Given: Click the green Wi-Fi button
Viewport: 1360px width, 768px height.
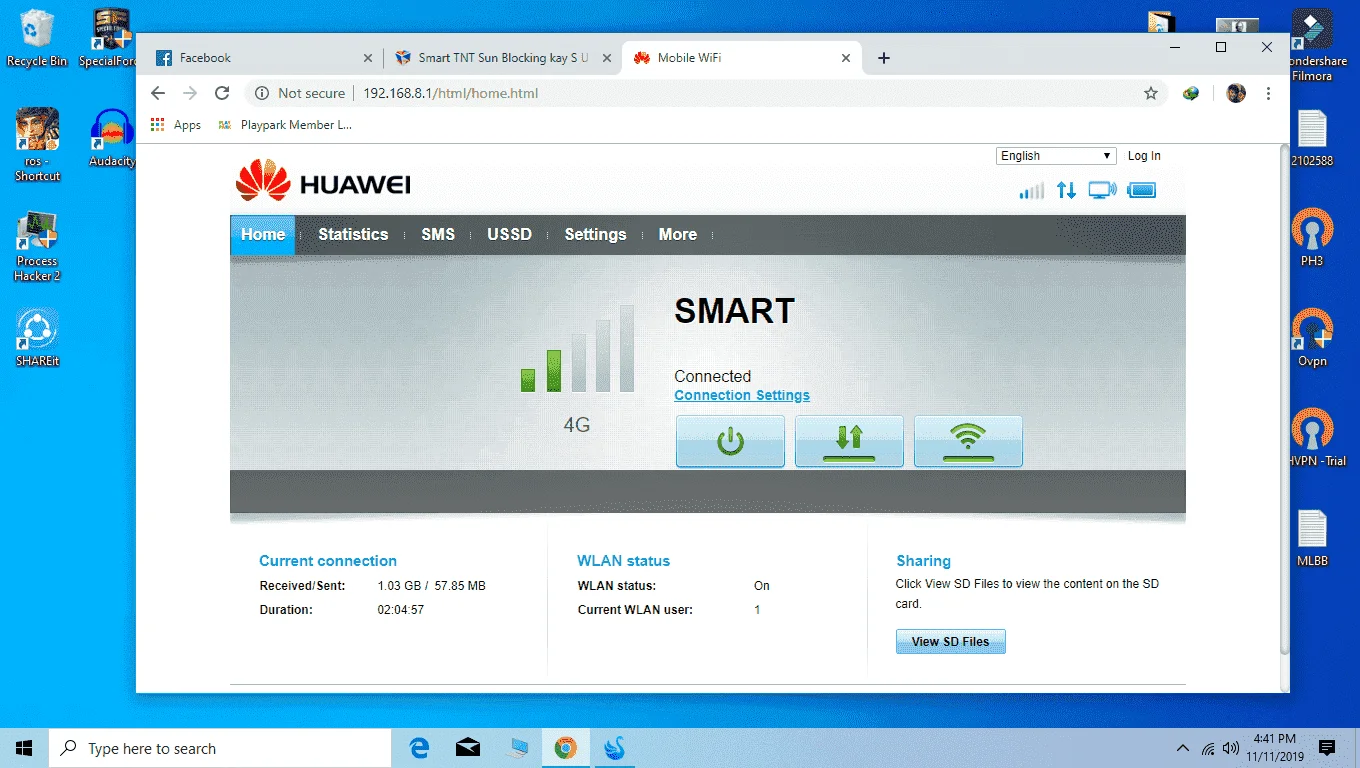Looking at the screenshot, I should [968, 441].
